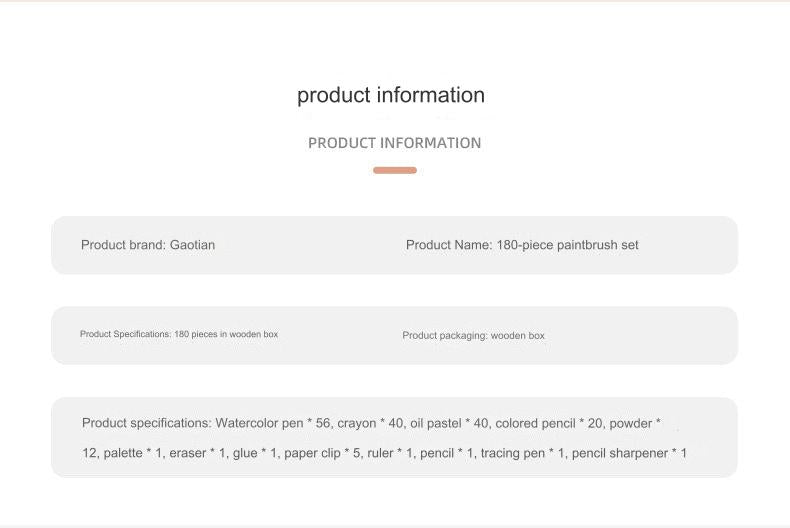Click the word Gaotian in brand field
Image resolution: width=790 pixels, height=528 pixels.
[x=192, y=245]
